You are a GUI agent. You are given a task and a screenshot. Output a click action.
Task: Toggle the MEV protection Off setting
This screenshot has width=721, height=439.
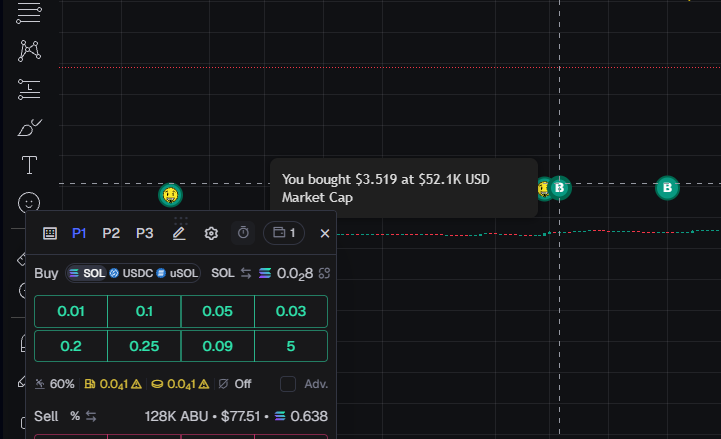[235, 384]
